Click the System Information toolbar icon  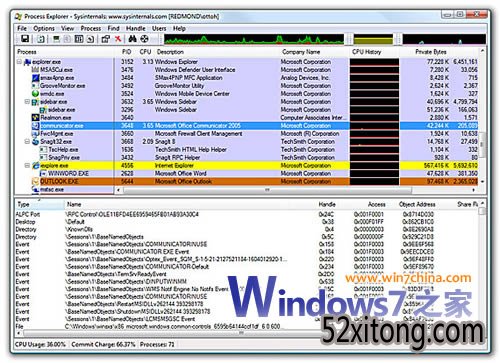pos(56,39)
